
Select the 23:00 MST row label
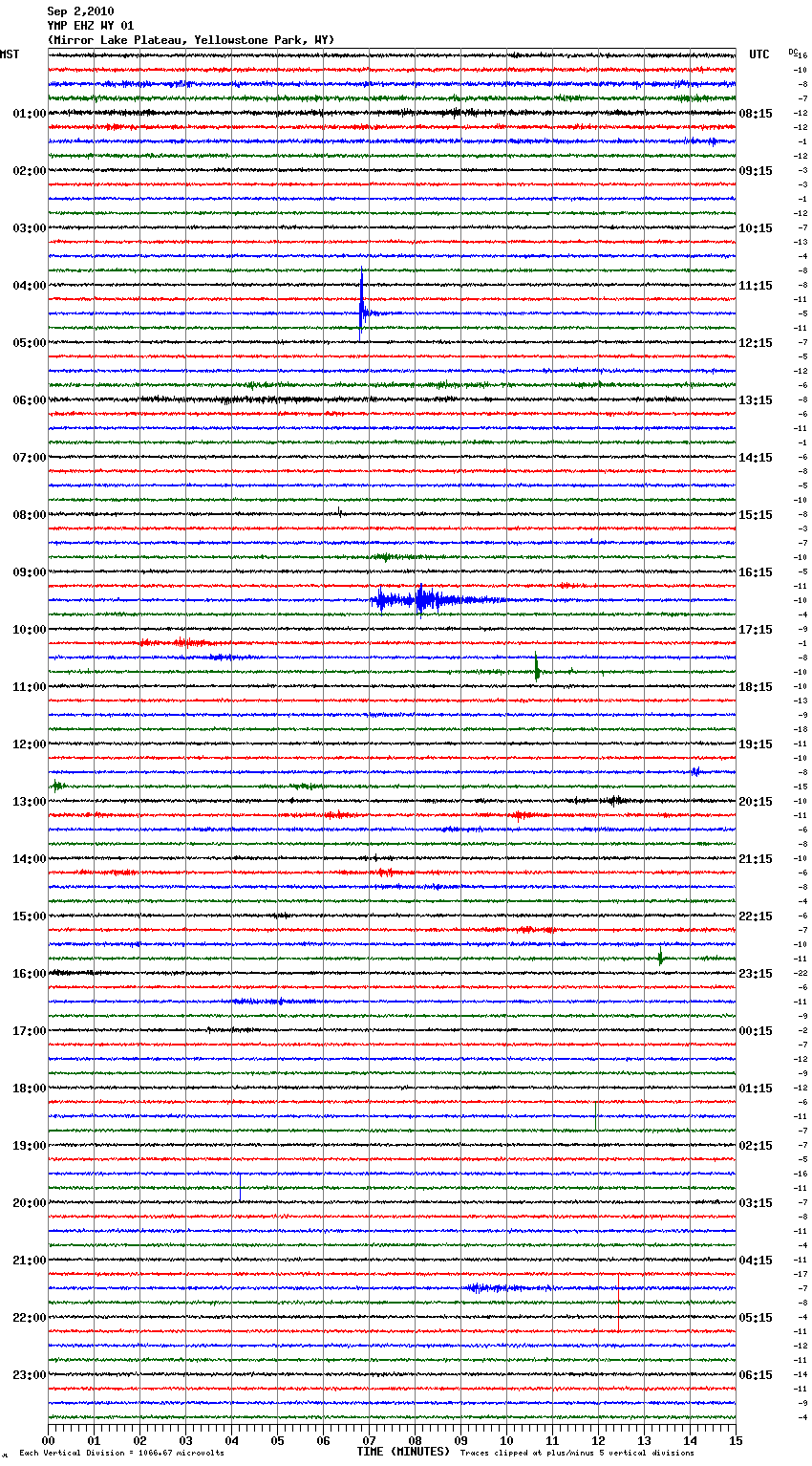point(30,1375)
